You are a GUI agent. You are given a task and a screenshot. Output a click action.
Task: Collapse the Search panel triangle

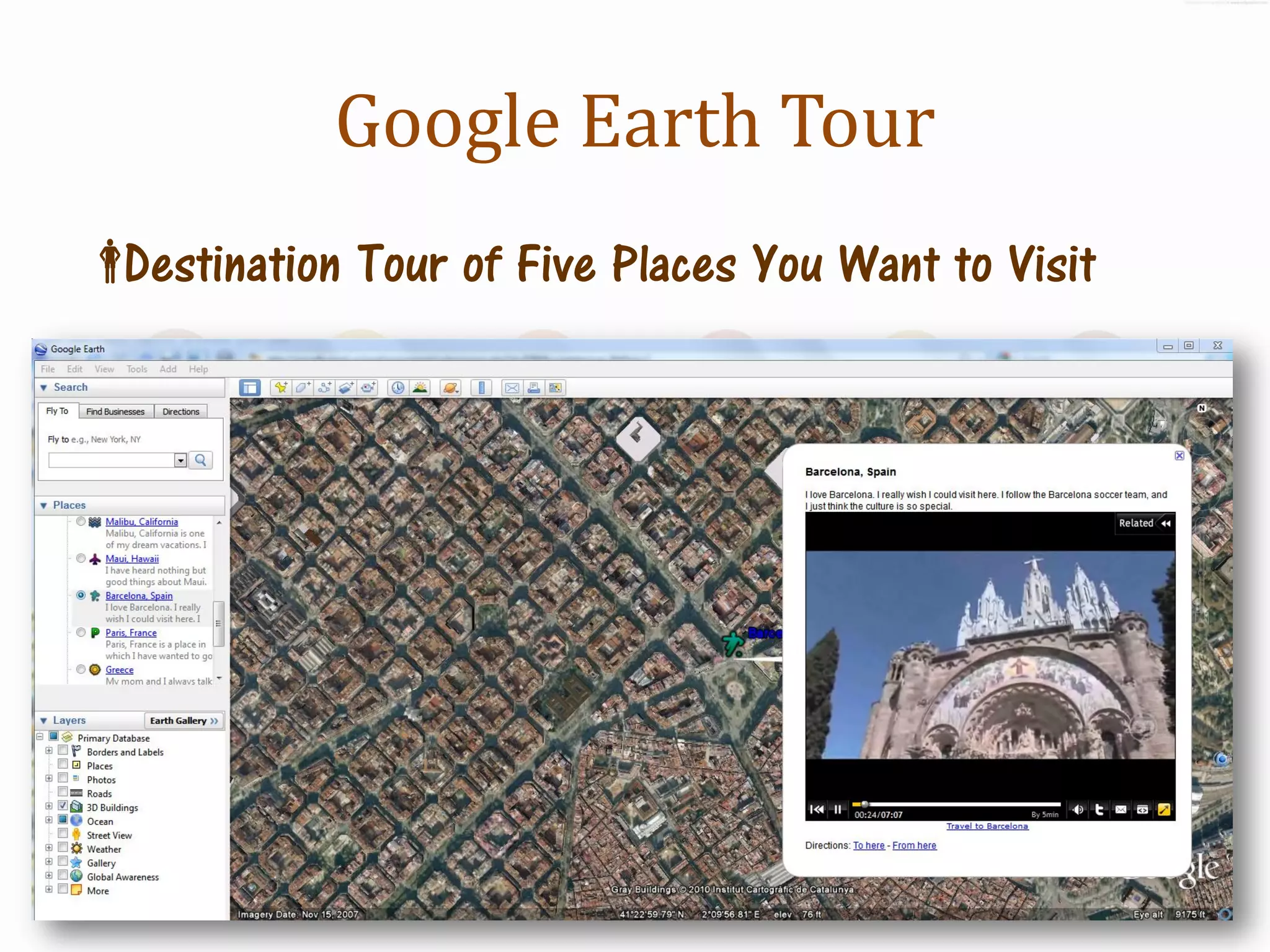[x=43, y=388]
